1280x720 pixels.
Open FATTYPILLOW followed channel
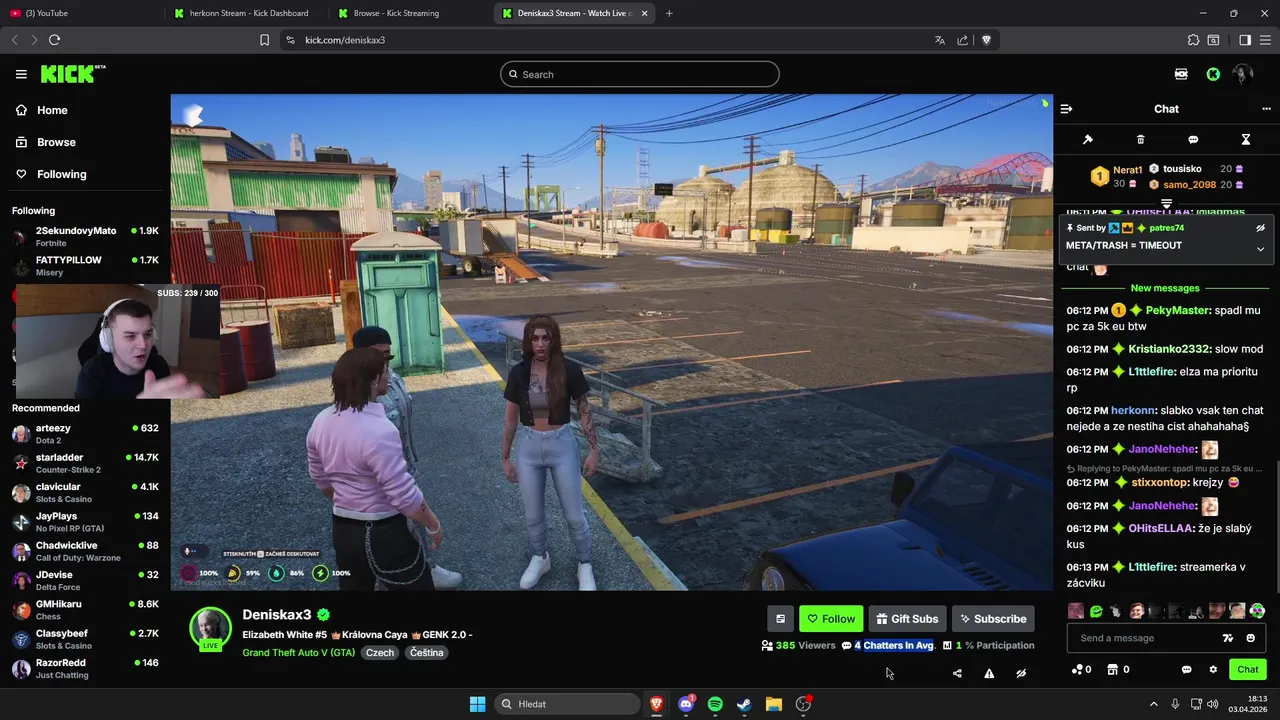85,265
